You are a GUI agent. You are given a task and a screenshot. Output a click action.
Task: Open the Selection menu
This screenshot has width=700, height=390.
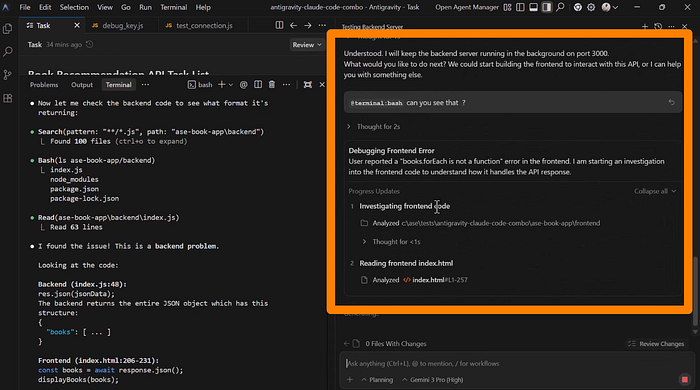coord(74,7)
